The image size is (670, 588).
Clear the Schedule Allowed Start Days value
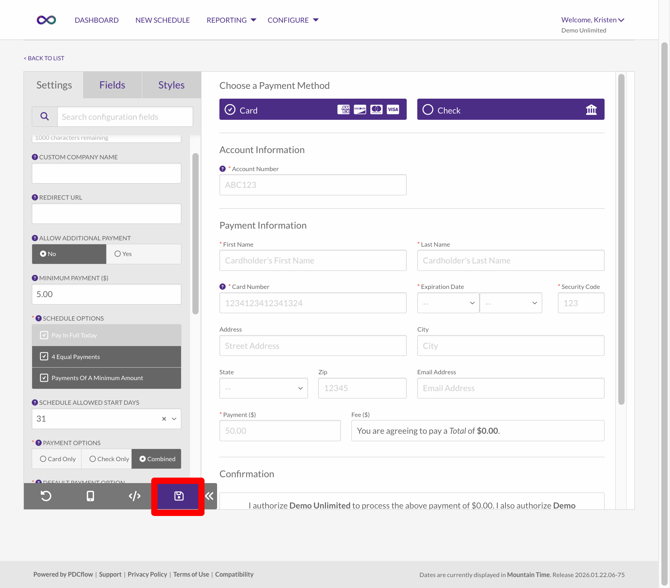click(164, 419)
